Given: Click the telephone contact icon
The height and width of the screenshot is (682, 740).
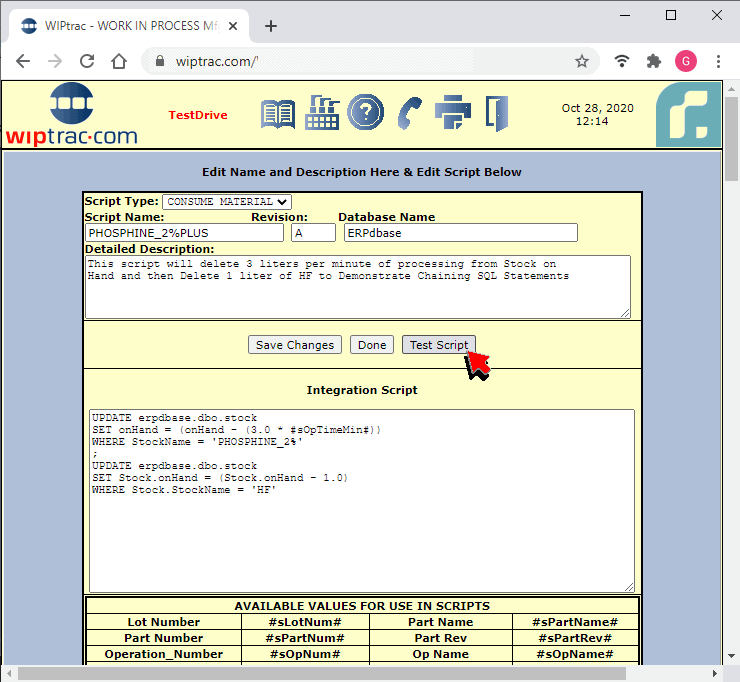Looking at the screenshot, I should coord(410,113).
